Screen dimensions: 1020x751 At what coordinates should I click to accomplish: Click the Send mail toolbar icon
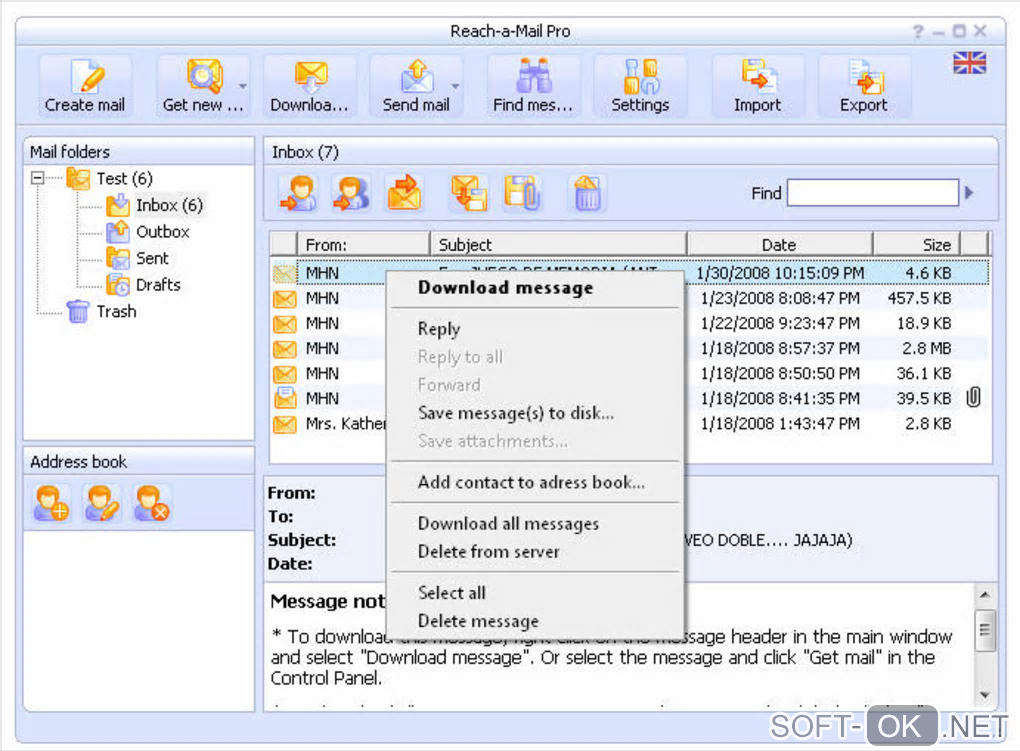(417, 77)
